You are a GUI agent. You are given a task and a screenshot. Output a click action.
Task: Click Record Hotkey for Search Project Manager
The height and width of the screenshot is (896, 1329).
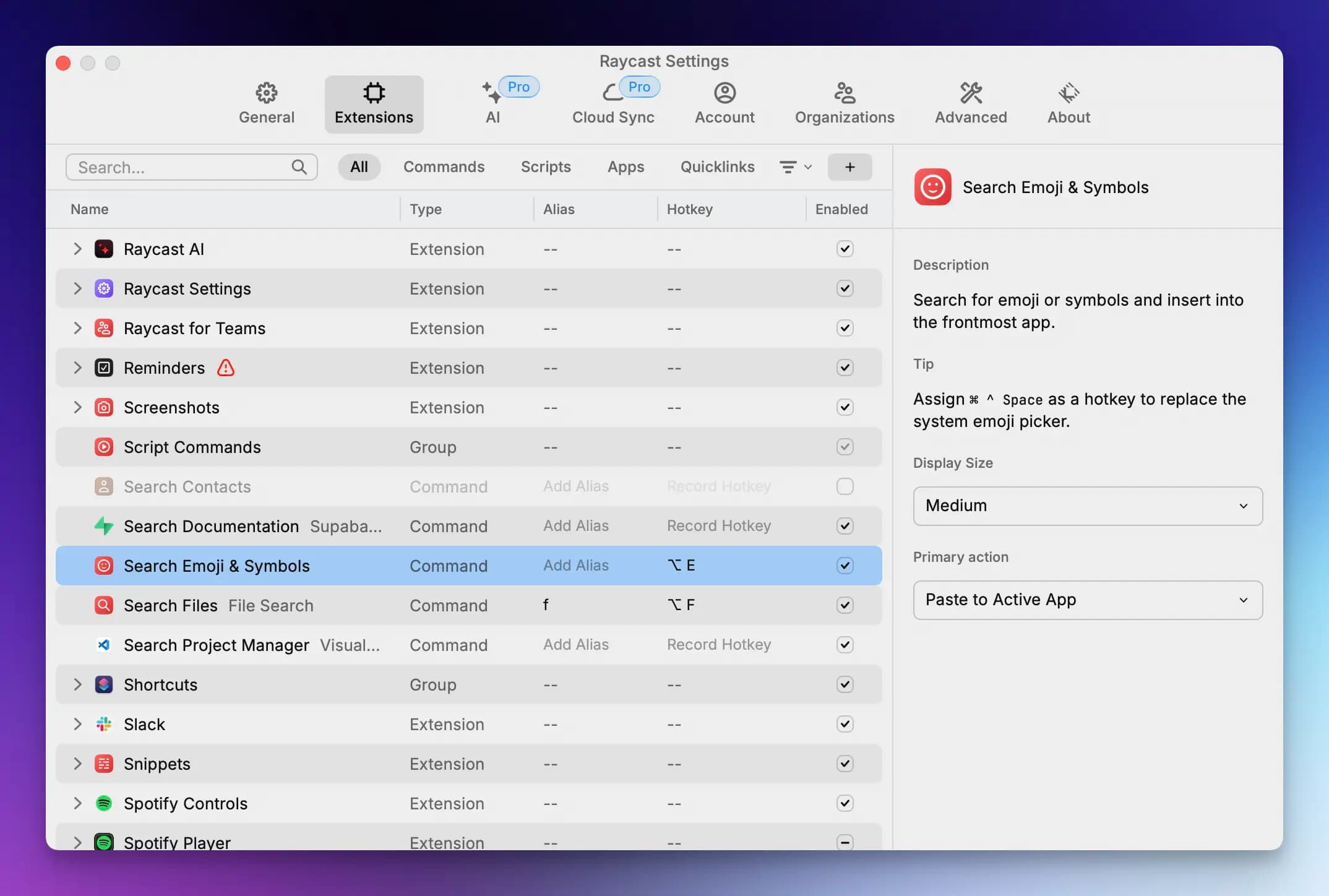click(x=719, y=645)
